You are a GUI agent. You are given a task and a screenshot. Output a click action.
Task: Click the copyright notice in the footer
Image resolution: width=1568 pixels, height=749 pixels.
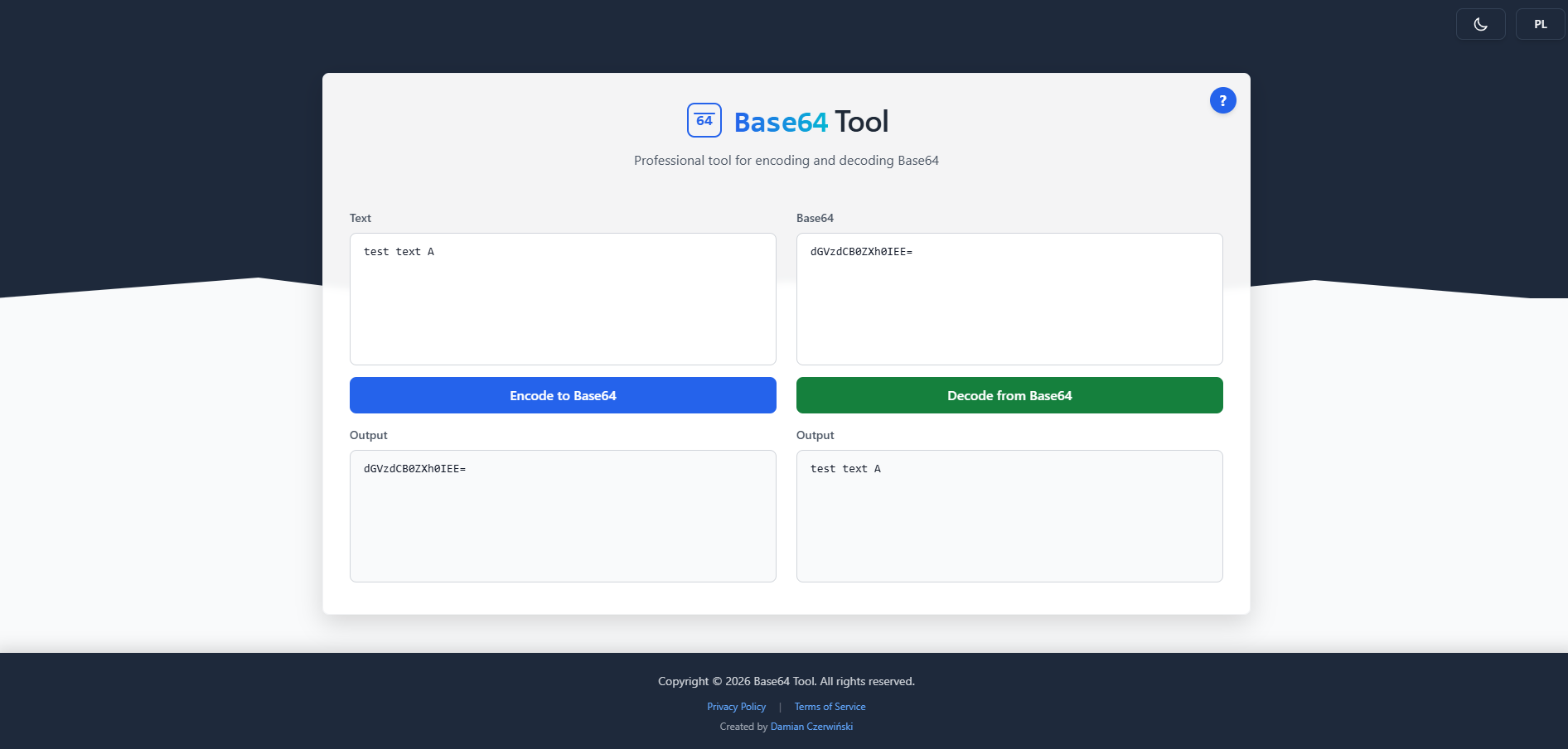pos(786,681)
